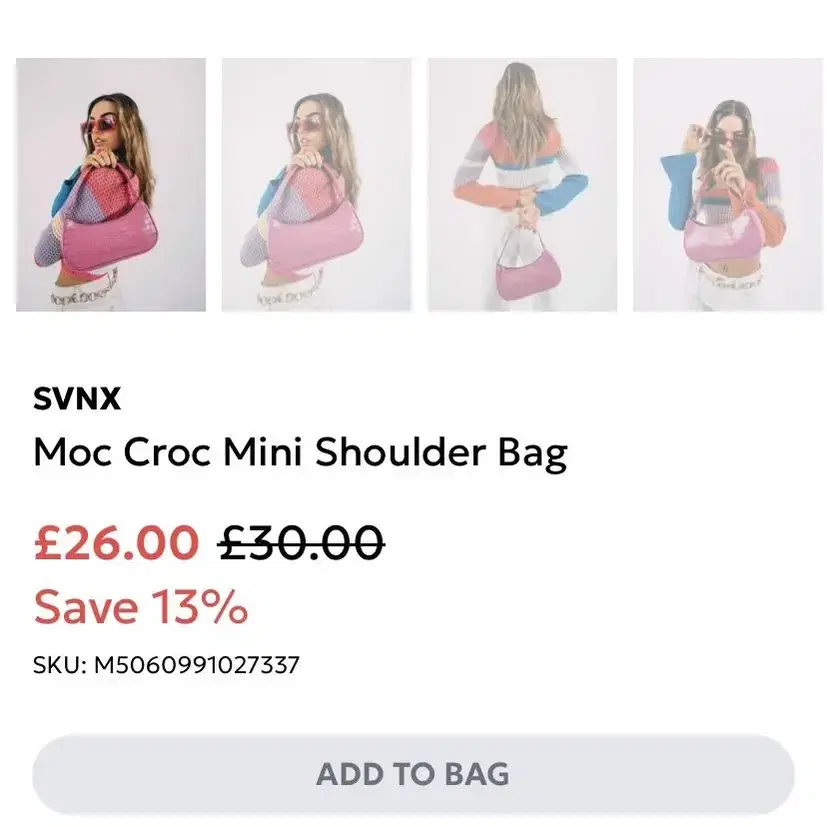Open the back-view photo thumbnail
The image size is (827, 827).
[x=522, y=185]
